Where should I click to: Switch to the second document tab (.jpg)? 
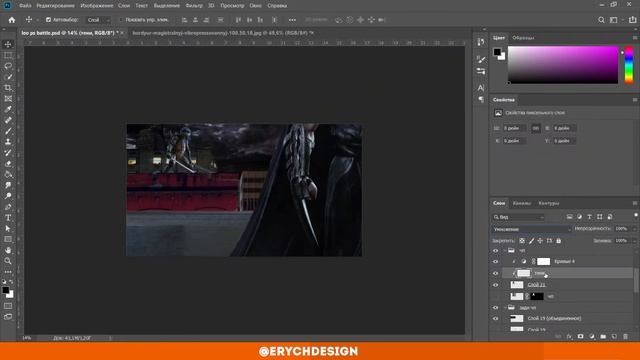pyautogui.click(x=223, y=33)
